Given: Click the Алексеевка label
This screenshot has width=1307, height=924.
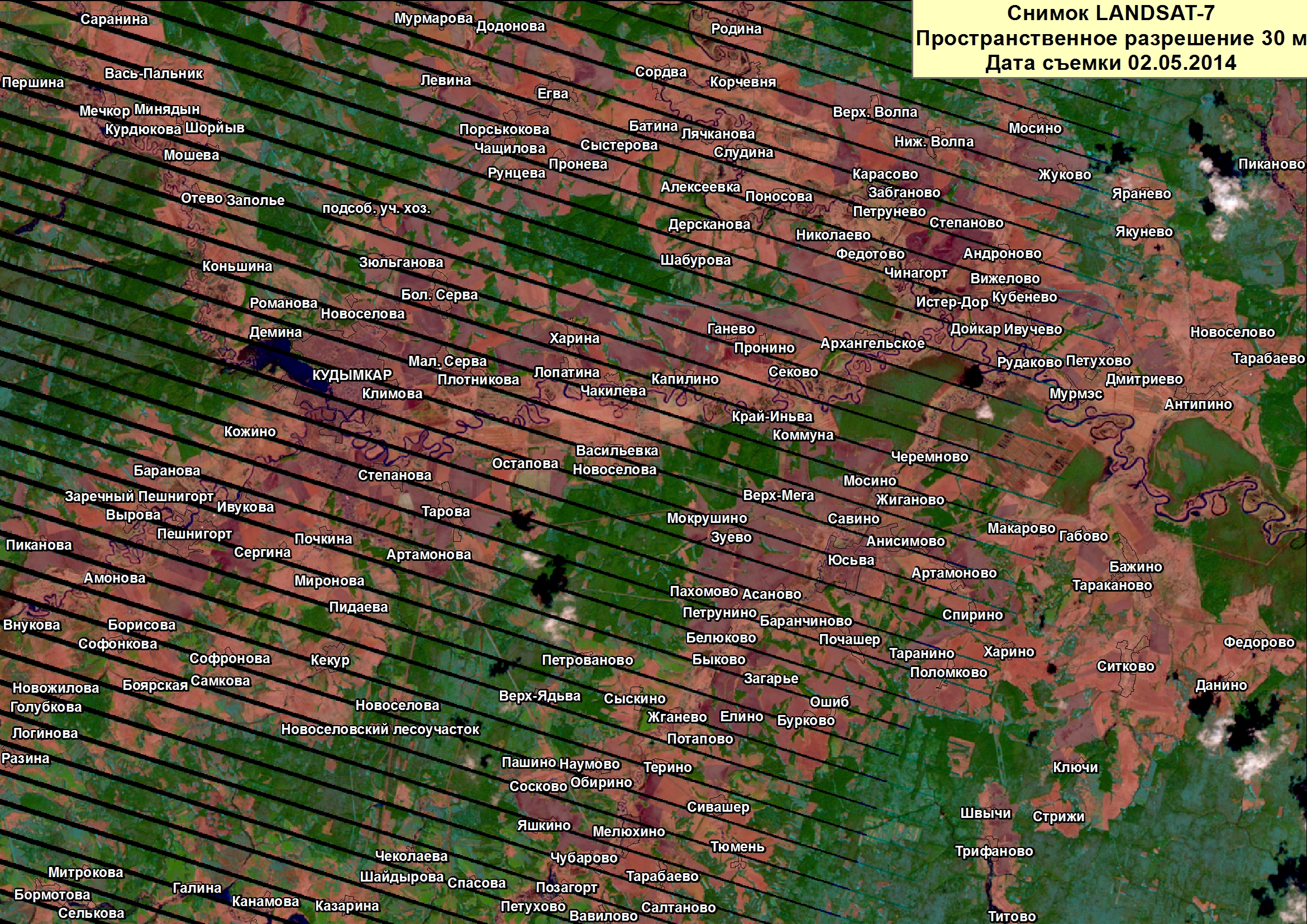Looking at the screenshot, I should coord(700,187).
